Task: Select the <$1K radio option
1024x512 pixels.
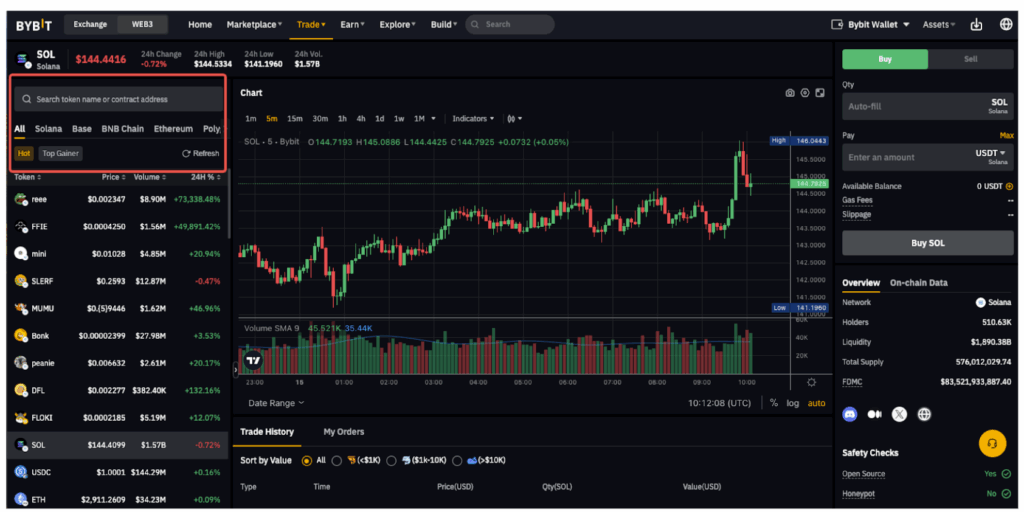Action: tap(336, 460)
